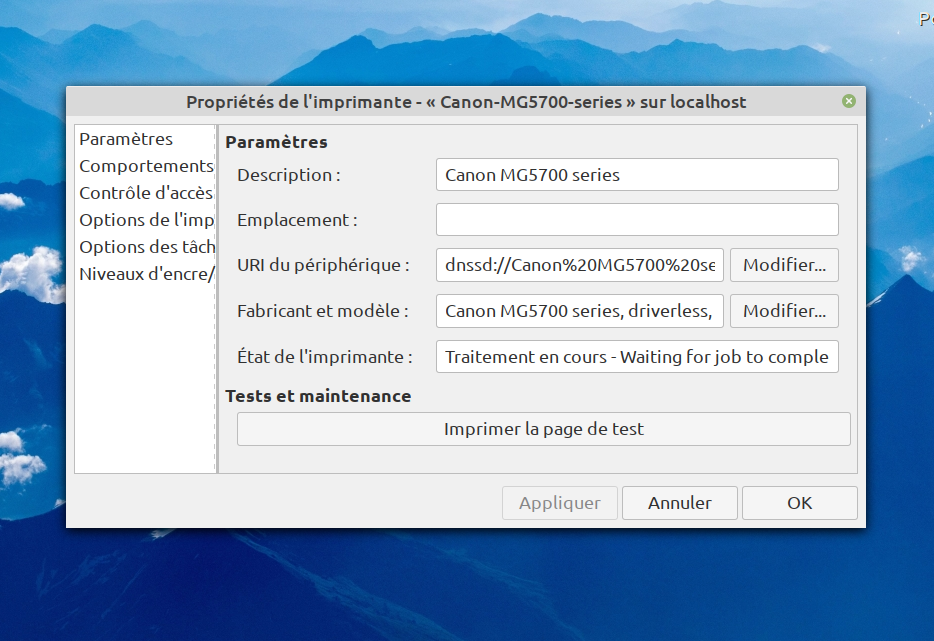Screen dimensions: 934x641
Task: View Niveaux d'encre section
Action: (x=146, y=274)
